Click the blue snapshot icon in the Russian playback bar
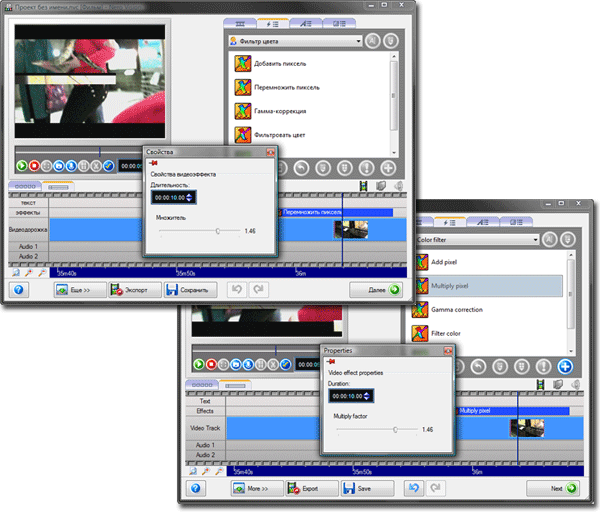 (x=59, y=166)
